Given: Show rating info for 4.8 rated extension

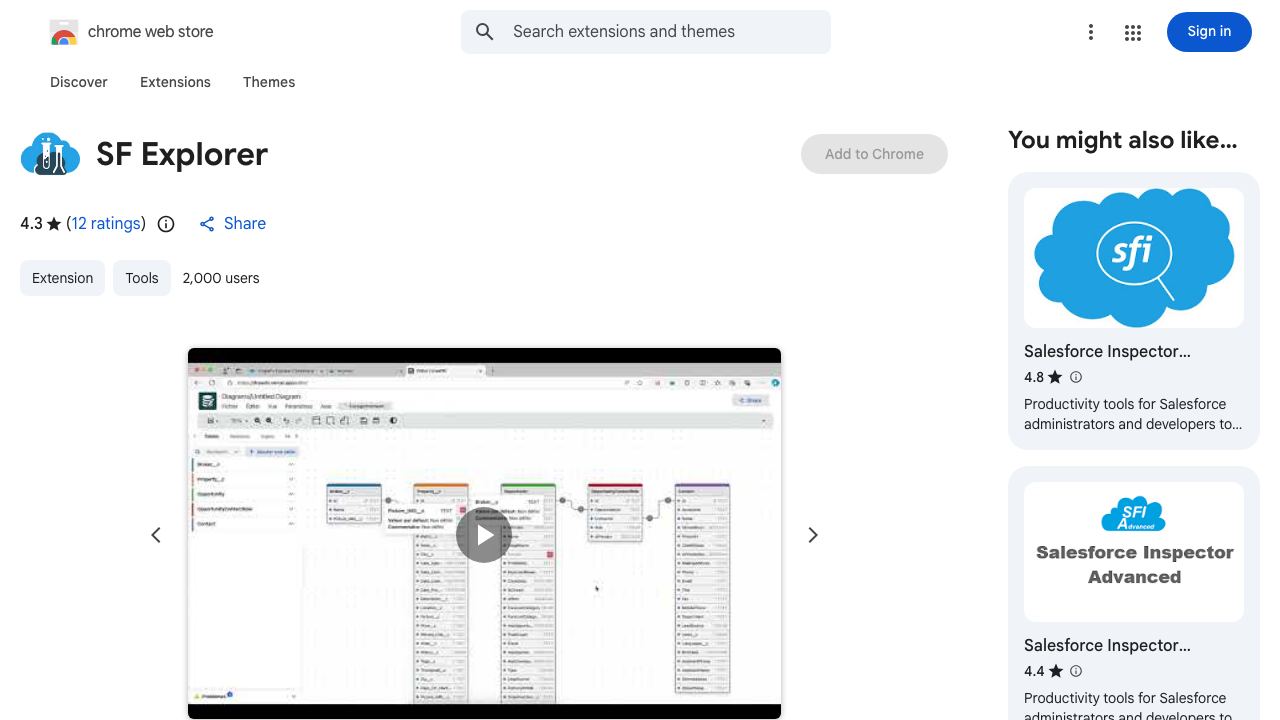Looking at the screenshot, I should (x=1076, y=377).
